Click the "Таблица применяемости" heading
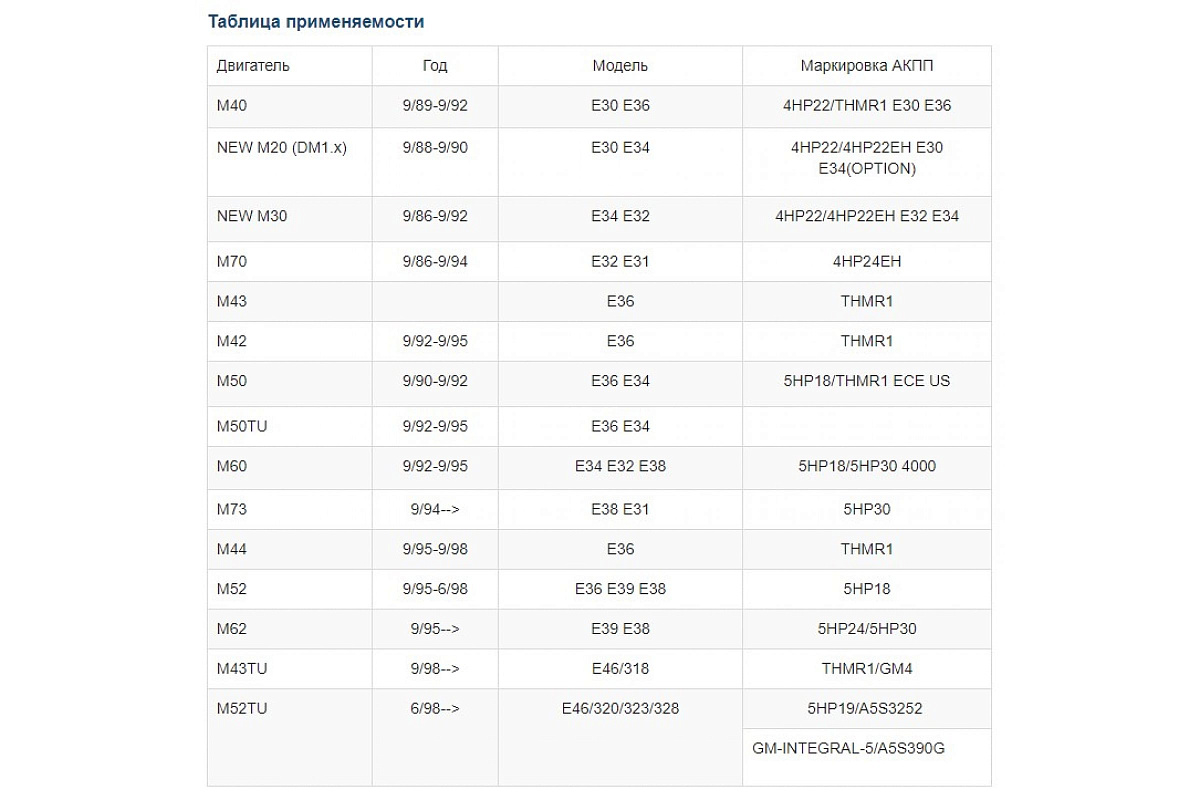1200x800 pixels. [x=315, y=21]
